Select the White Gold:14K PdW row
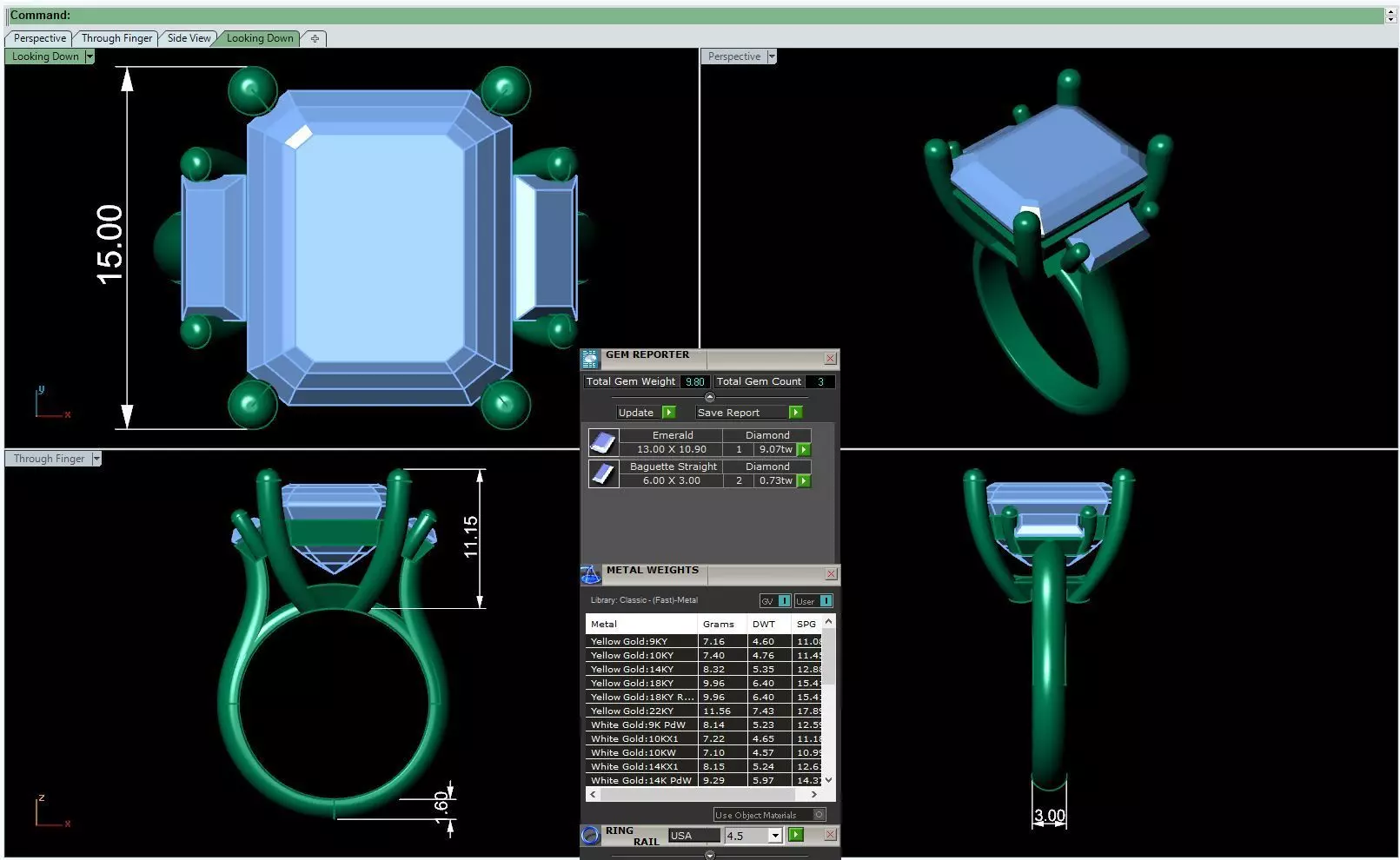The width and height of the screenshot is (1400, 860). [704, 780]
